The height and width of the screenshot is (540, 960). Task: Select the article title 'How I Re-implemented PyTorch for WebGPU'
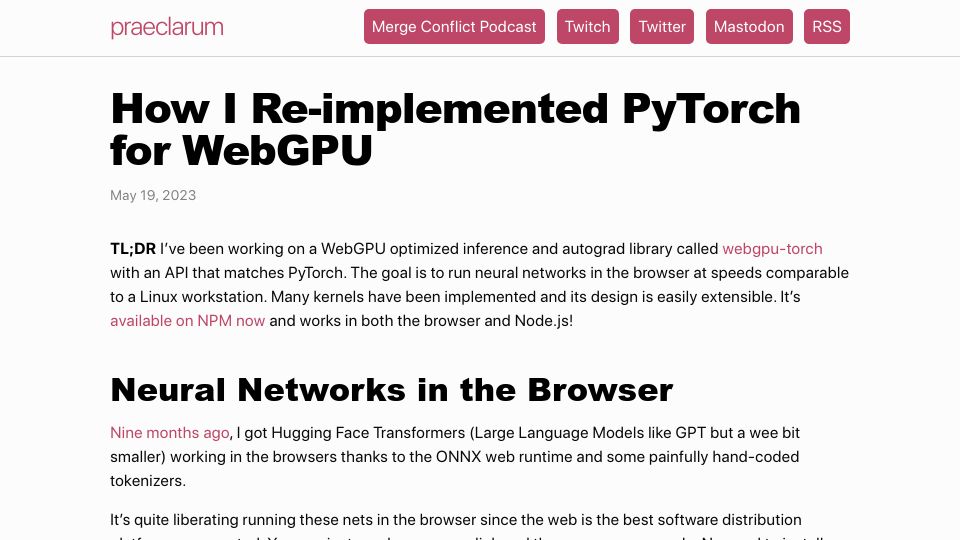[456, 129]
